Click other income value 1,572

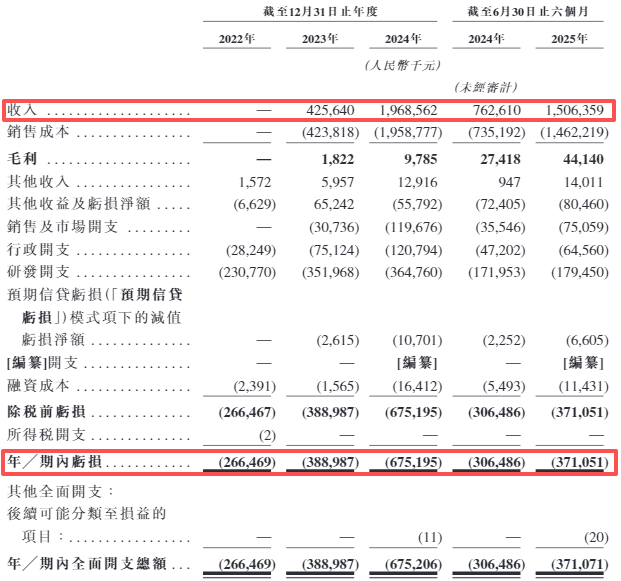(255, 182)
